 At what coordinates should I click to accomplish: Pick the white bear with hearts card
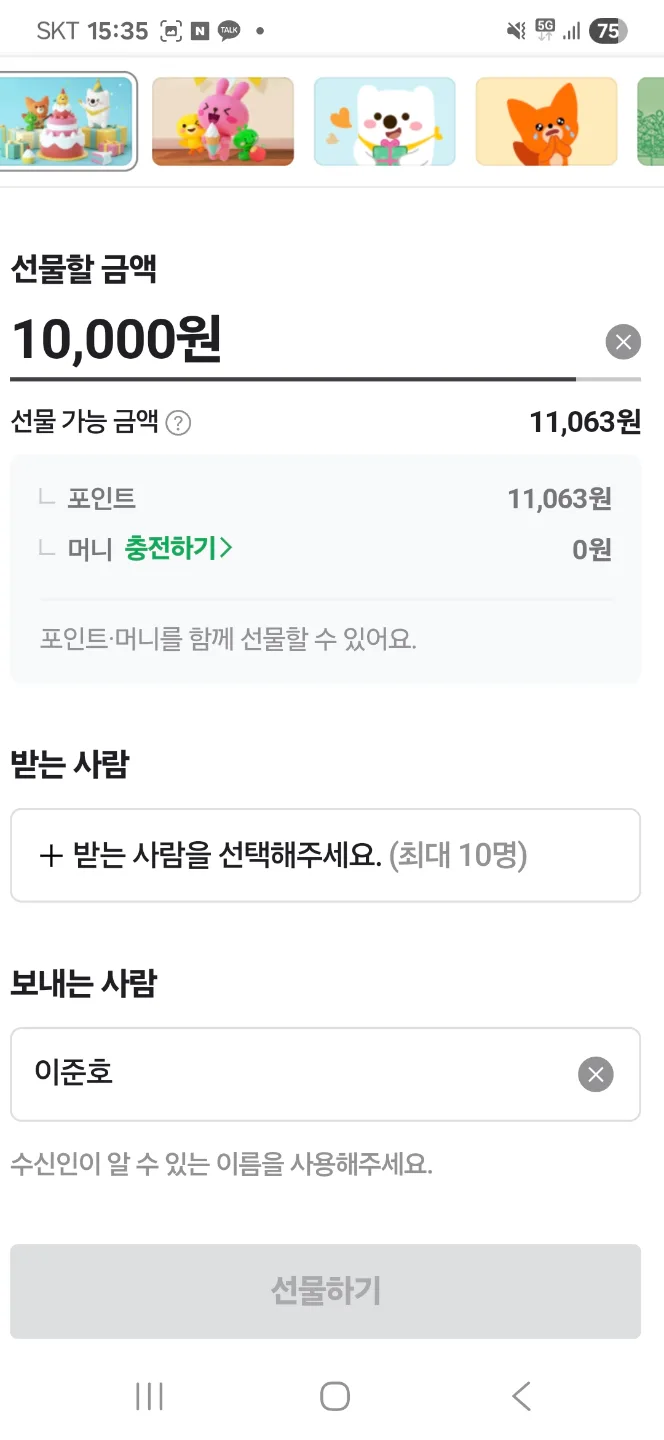385,121
